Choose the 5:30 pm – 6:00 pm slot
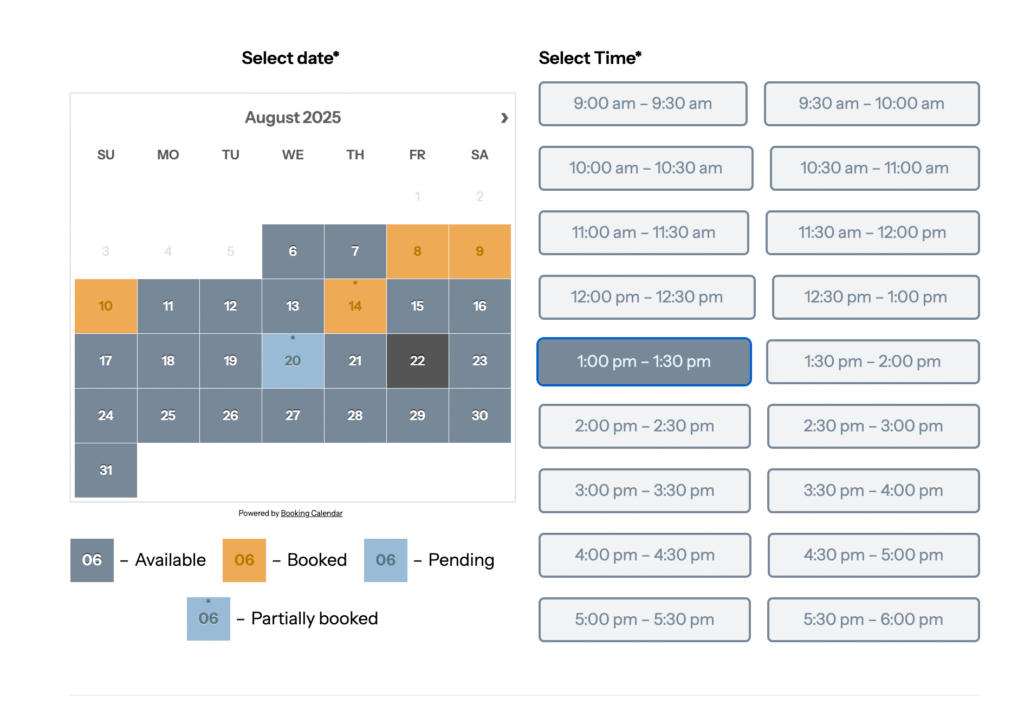1024x710 pixels. click(873, 620)
